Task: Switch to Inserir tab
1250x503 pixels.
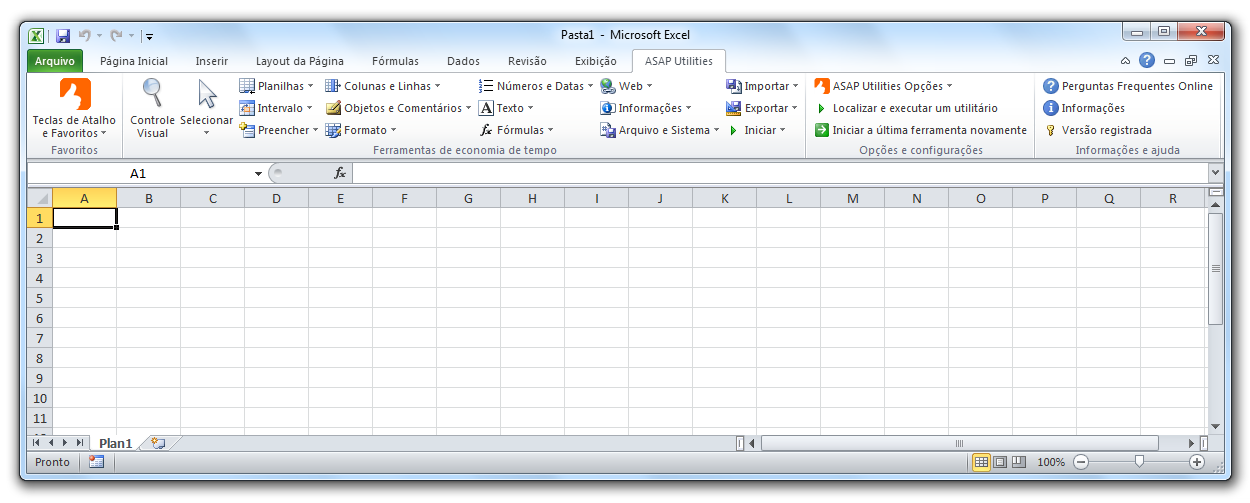Action: [212, 61]
